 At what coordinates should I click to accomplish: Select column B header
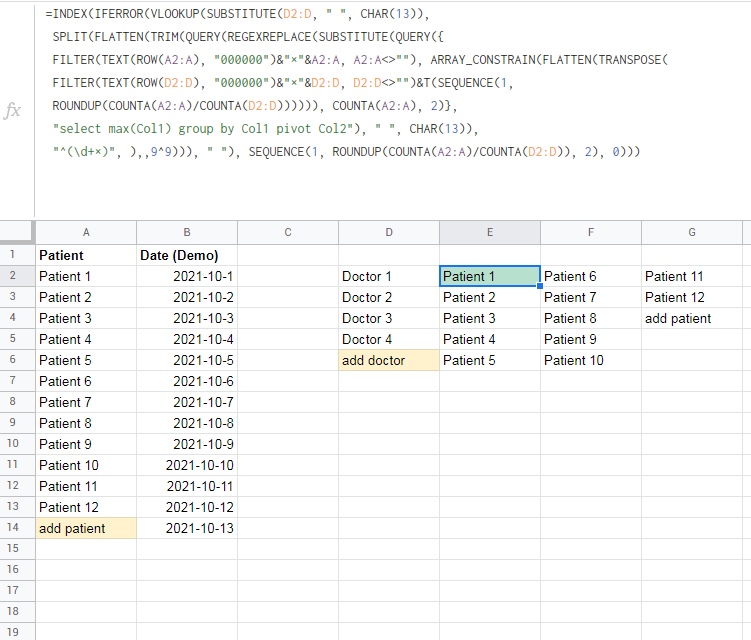tap(187, 232)
